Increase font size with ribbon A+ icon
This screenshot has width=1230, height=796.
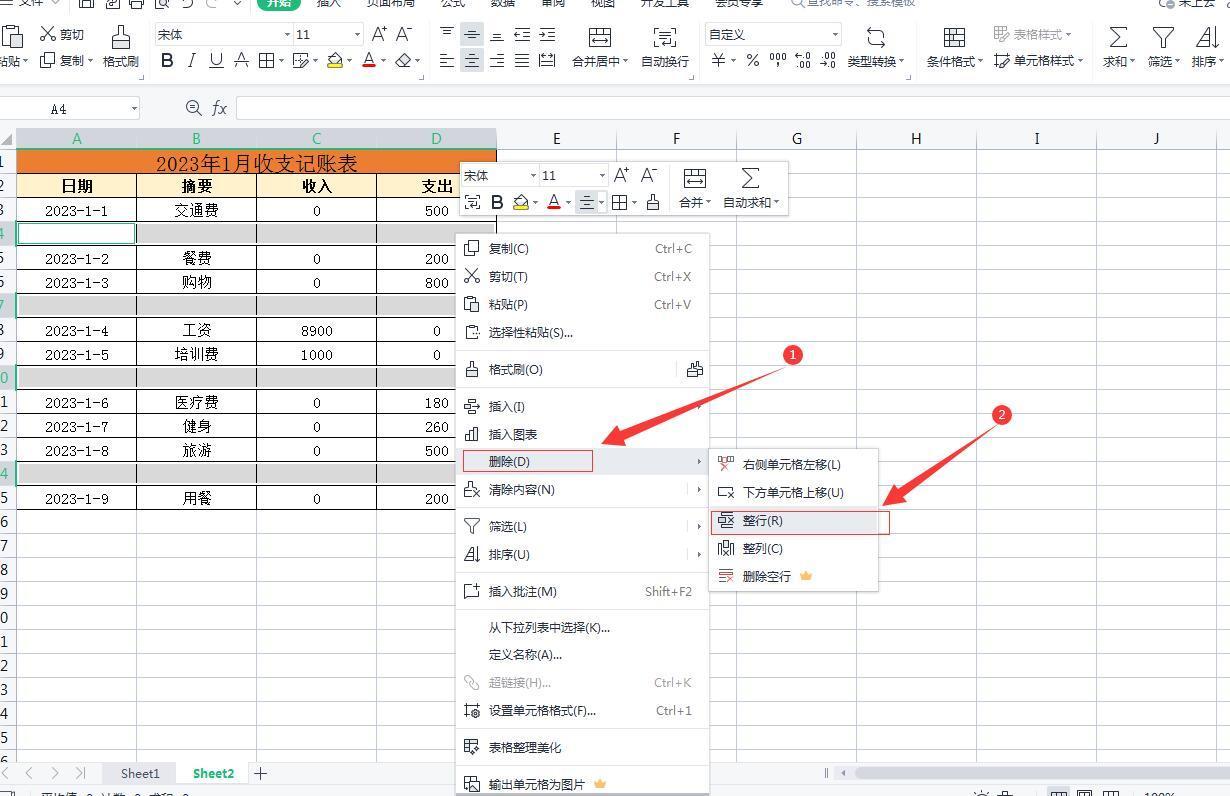click(380, 34)
